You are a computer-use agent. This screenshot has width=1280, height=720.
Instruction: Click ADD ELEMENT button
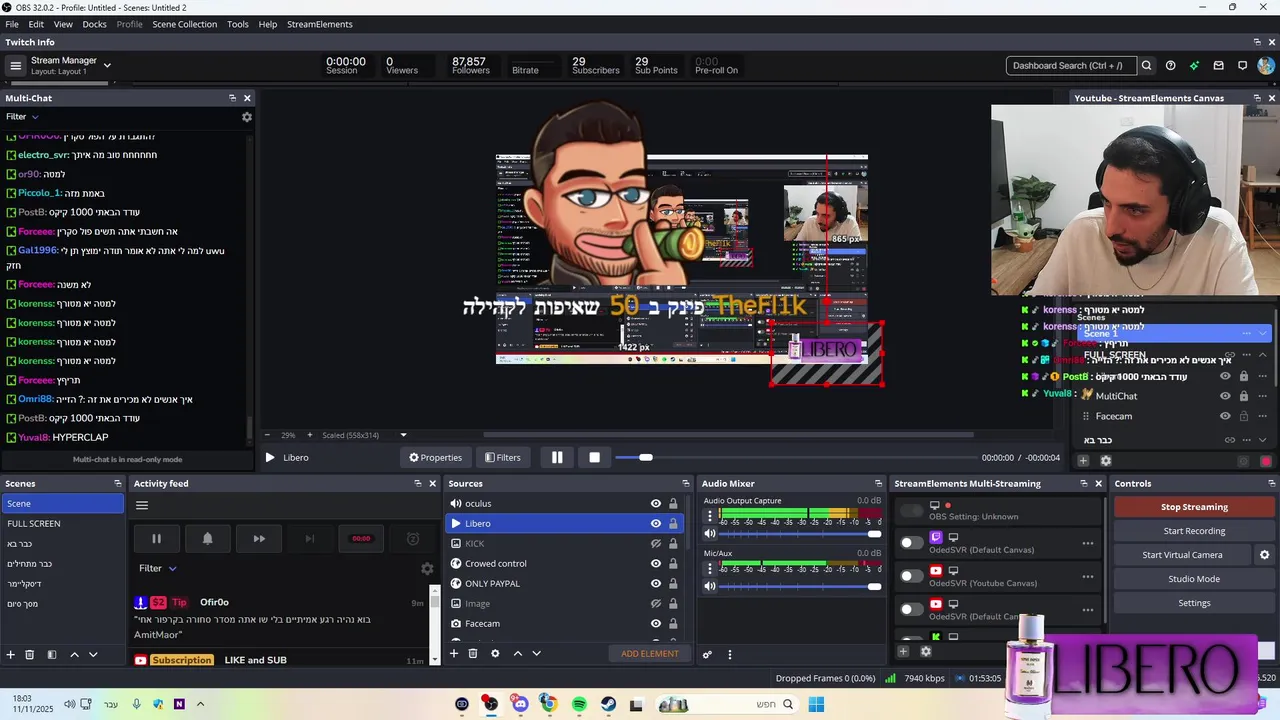(650, 654)
